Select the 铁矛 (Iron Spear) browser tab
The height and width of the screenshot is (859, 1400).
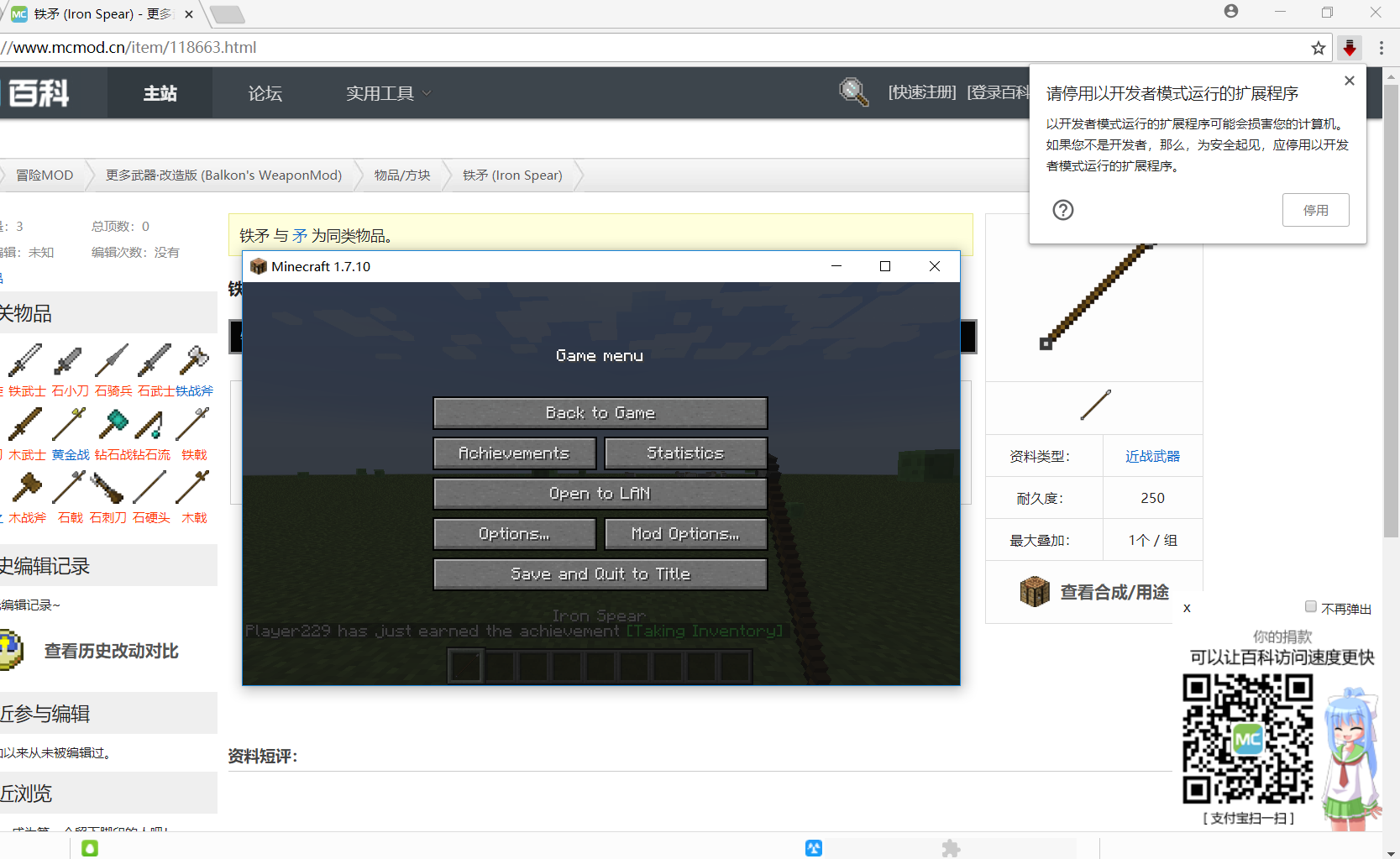(x=102, y=14)
